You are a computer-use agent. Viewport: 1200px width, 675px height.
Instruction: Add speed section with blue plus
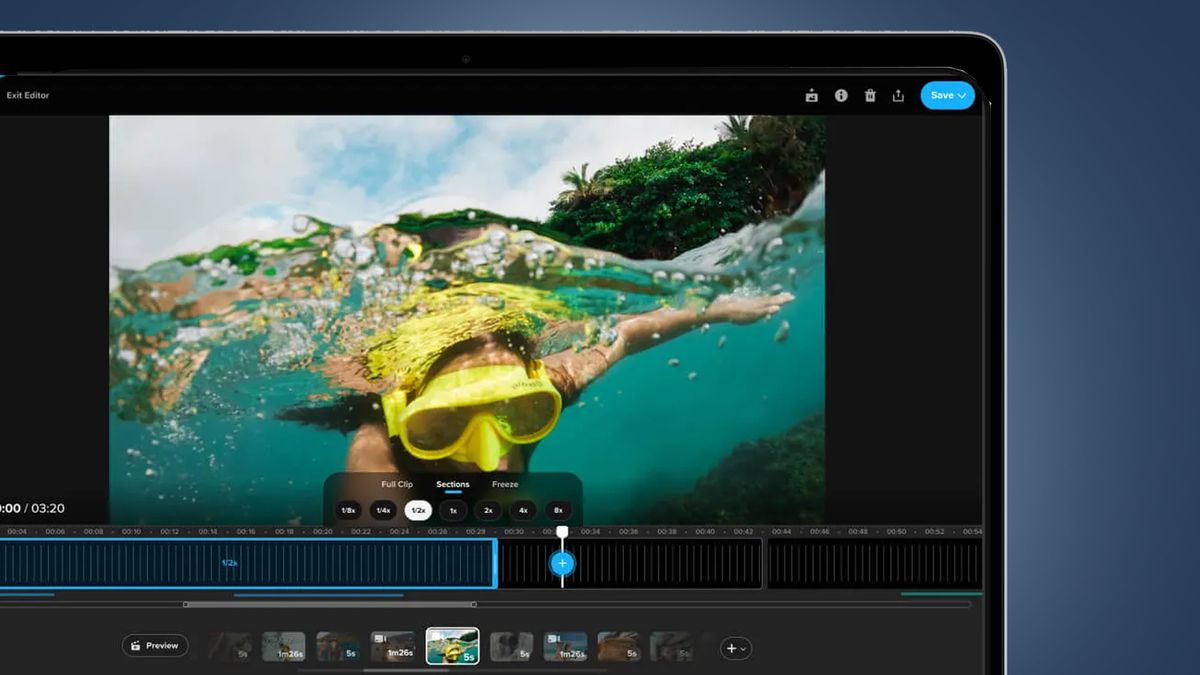coord(562,563)
